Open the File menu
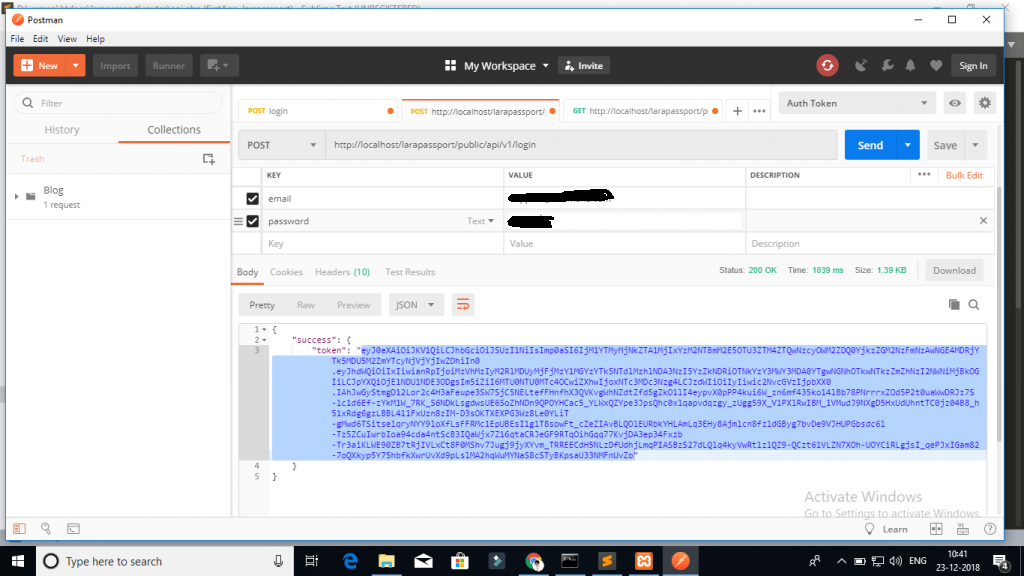The height and width of the screenshot is (576, 1024). 17,39
